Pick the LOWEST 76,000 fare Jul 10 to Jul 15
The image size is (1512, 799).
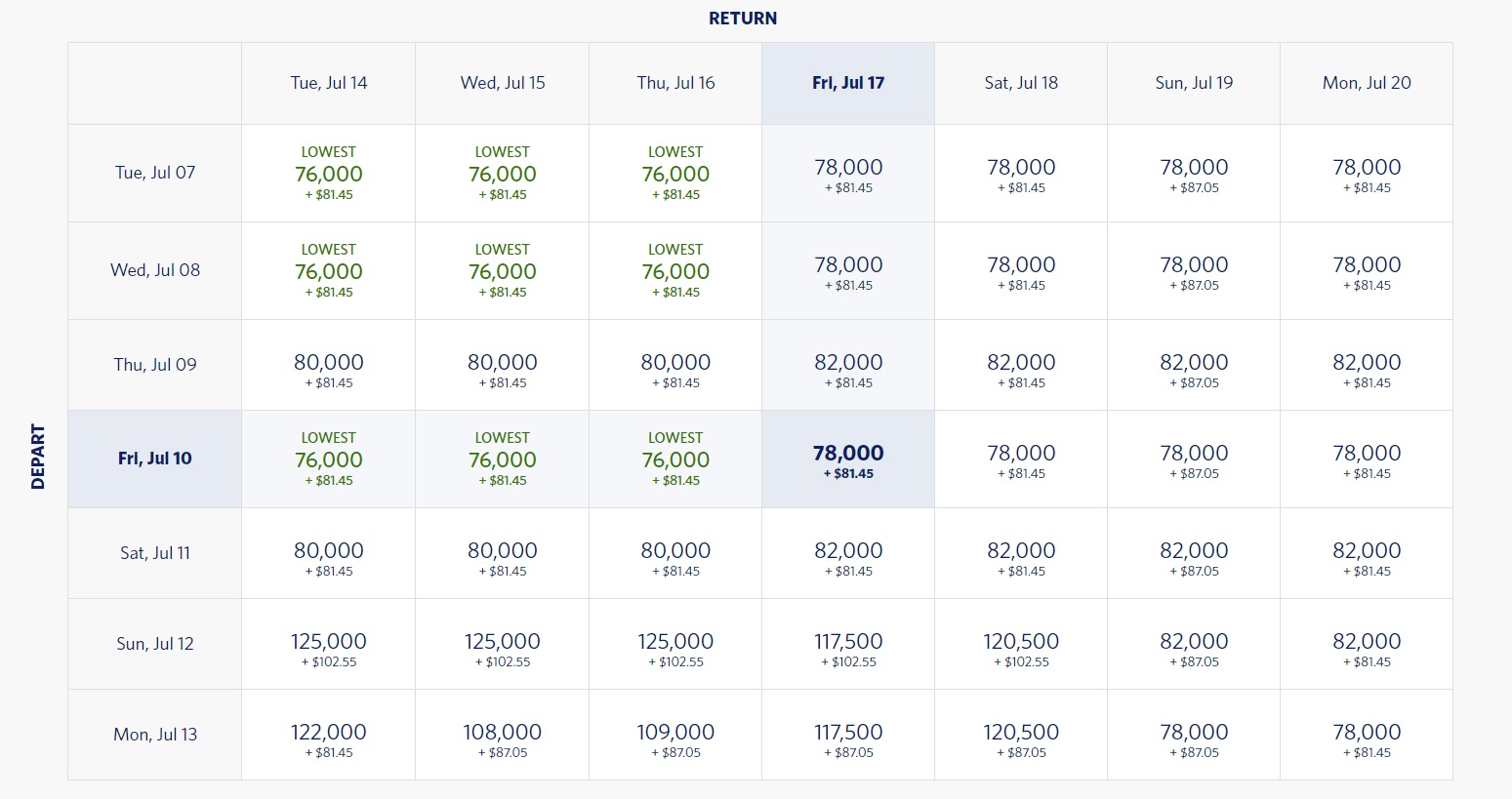pyautogui.click(x=502, y=459)
